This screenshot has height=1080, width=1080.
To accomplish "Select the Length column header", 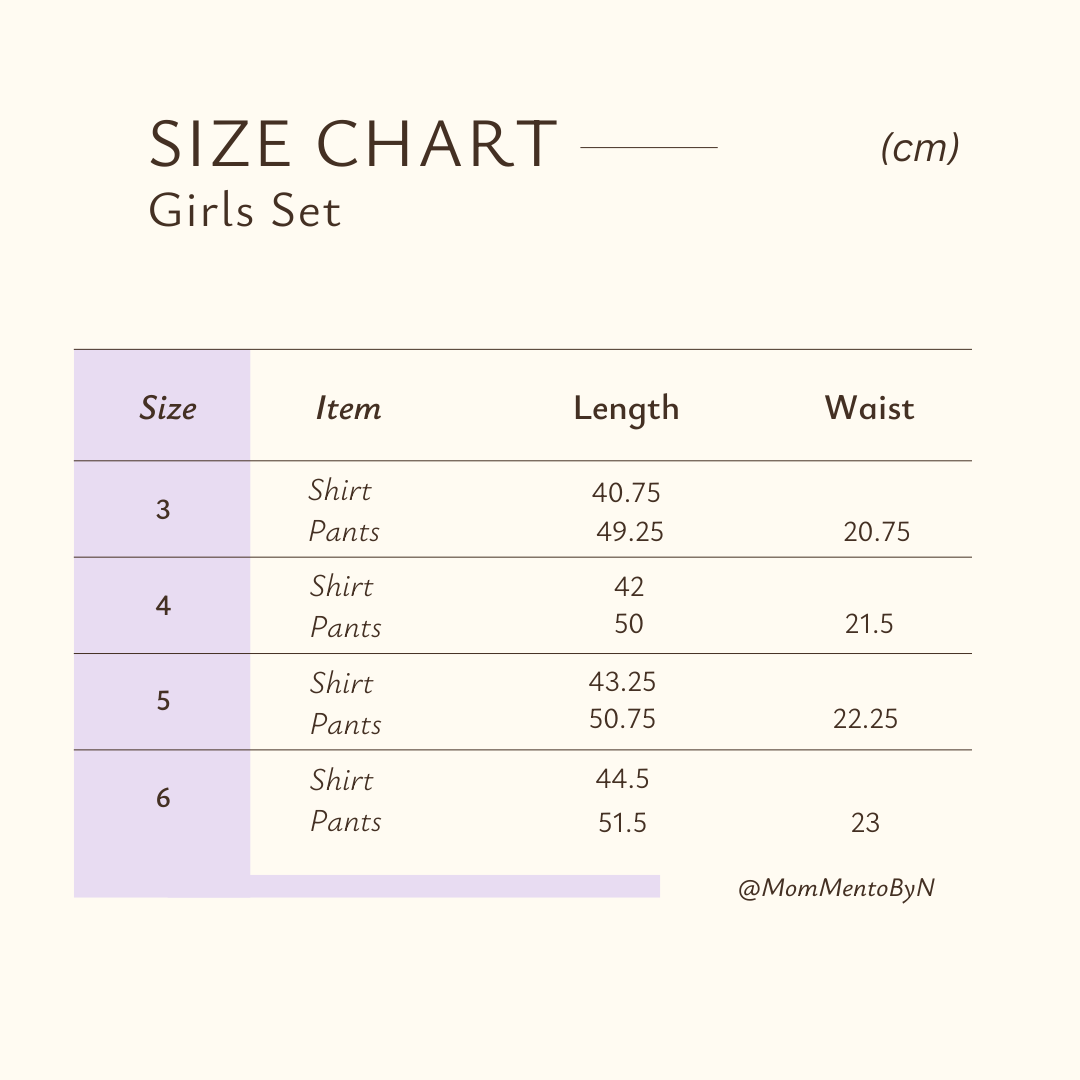I will (x=626, y=408).
